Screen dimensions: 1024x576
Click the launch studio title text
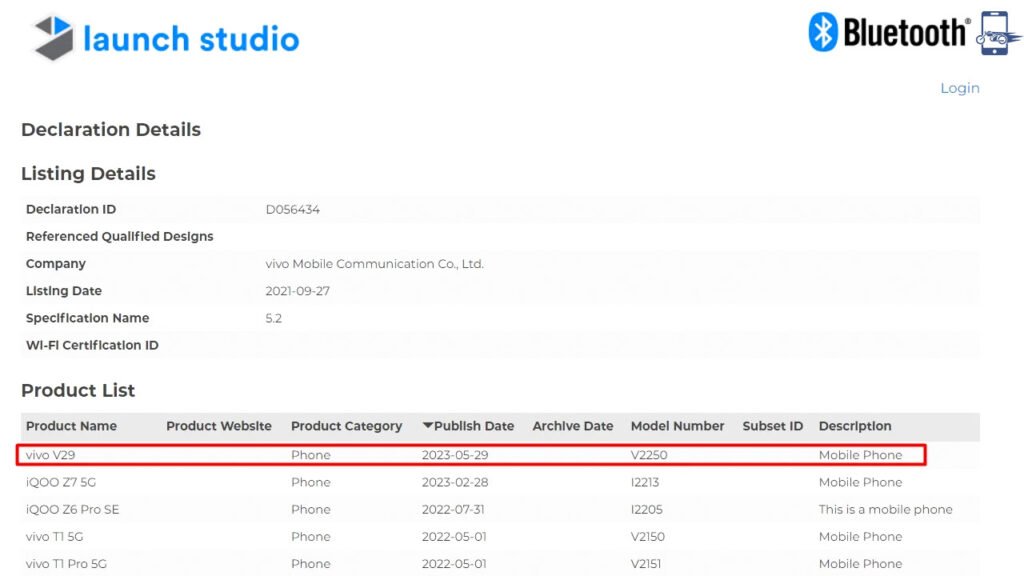click(x=191, y=39)
